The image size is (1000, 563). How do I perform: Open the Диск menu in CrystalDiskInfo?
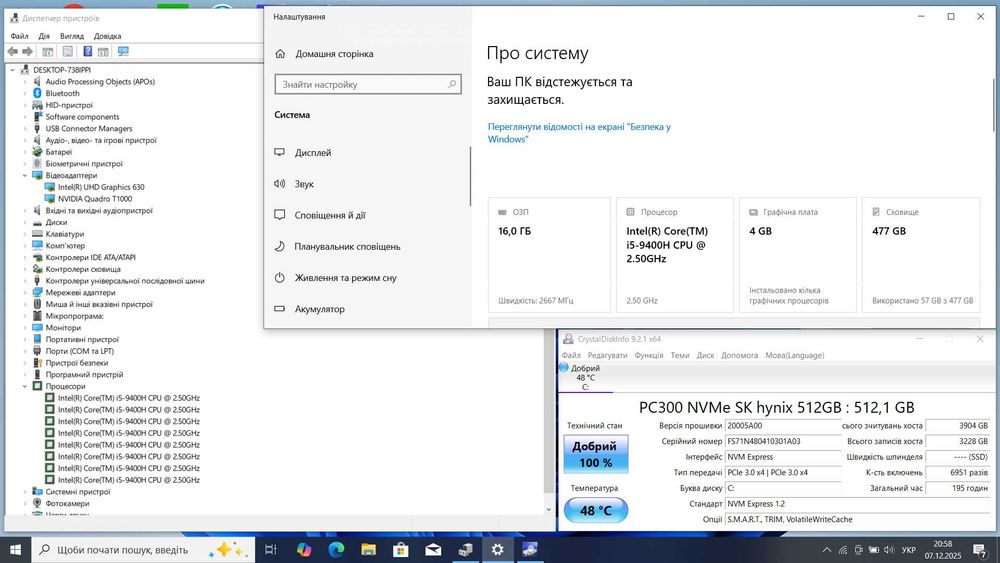[x=705, y=355]
